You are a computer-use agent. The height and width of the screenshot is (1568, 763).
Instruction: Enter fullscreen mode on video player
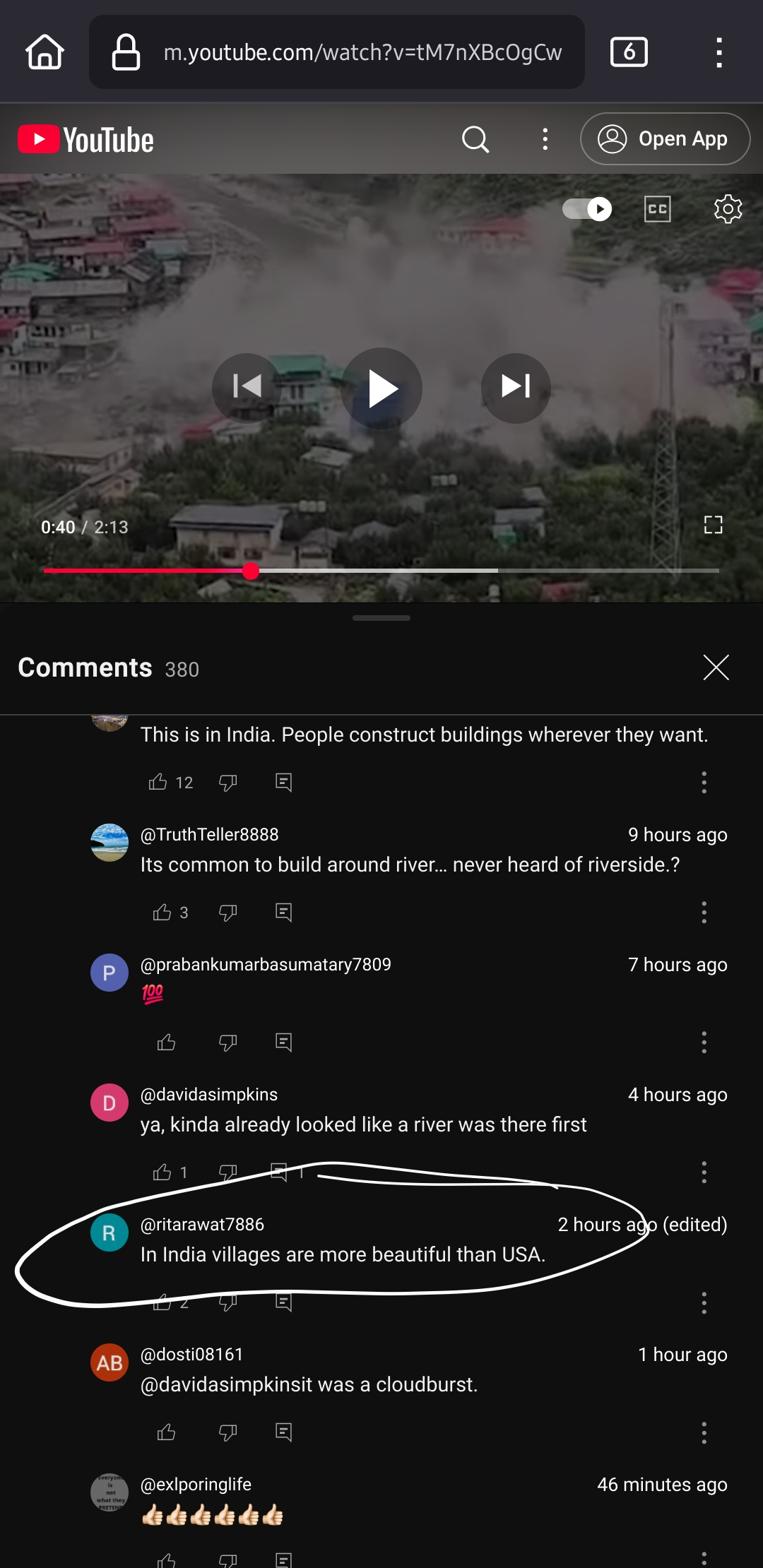point(714,525)
